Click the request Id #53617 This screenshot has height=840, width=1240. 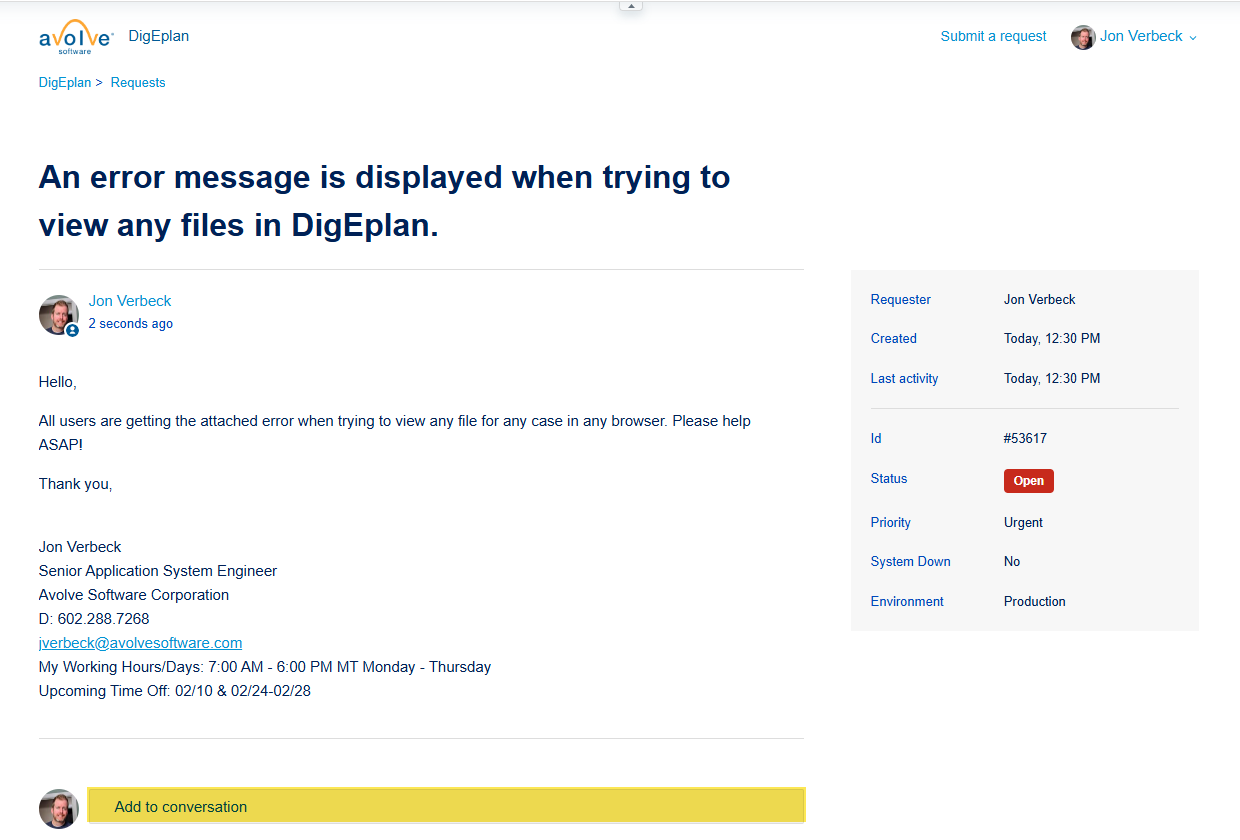coord(1025,439)
